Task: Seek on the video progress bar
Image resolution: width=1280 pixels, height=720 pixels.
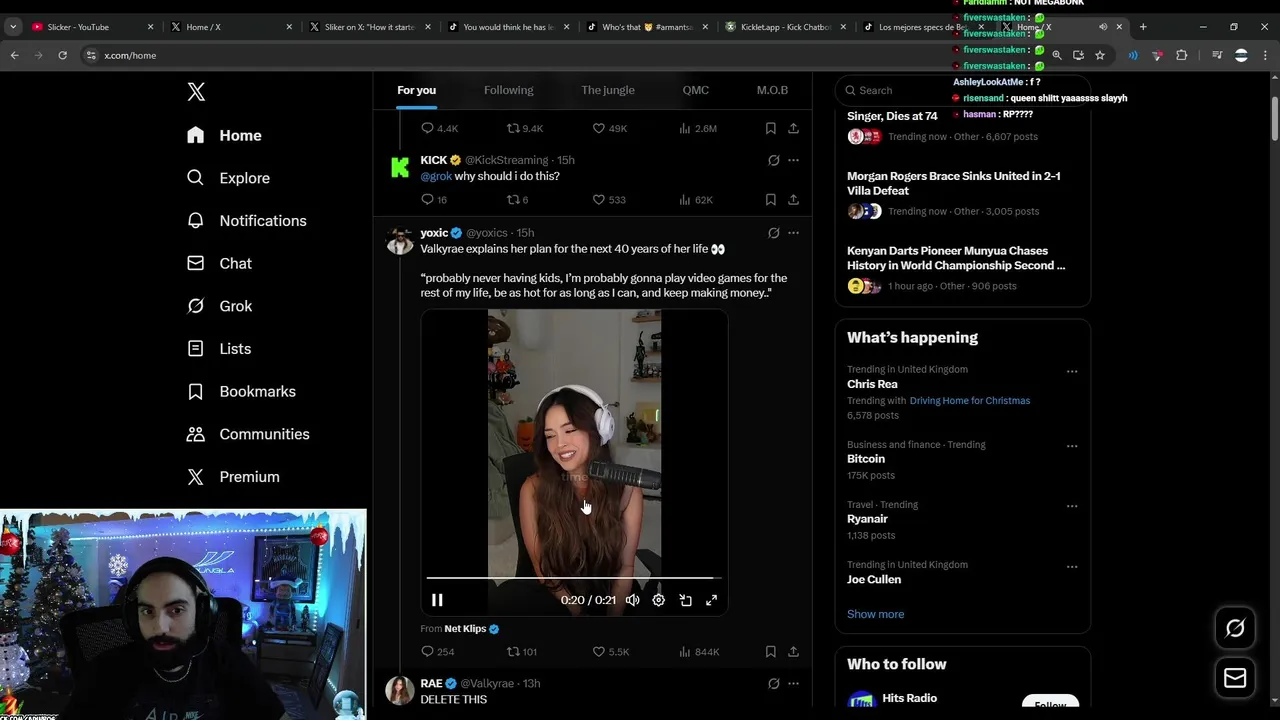Action: [574, 578]
